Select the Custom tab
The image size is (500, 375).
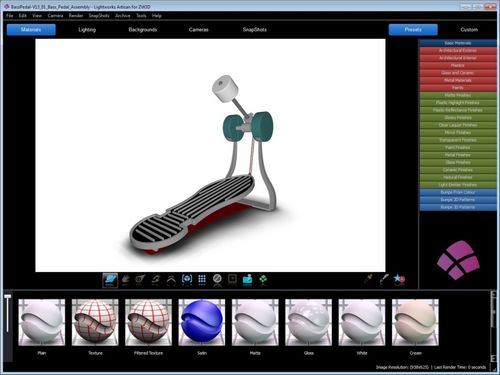(469, 30)
